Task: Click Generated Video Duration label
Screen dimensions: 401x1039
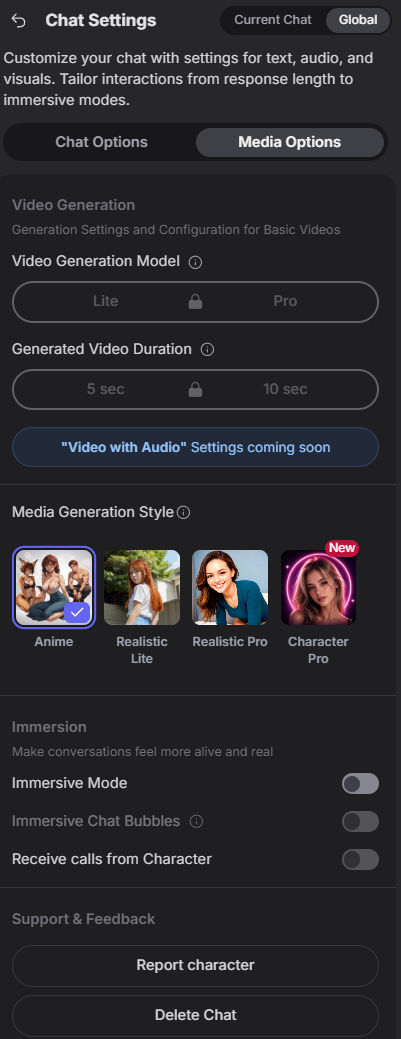Action: pos(102,349)
